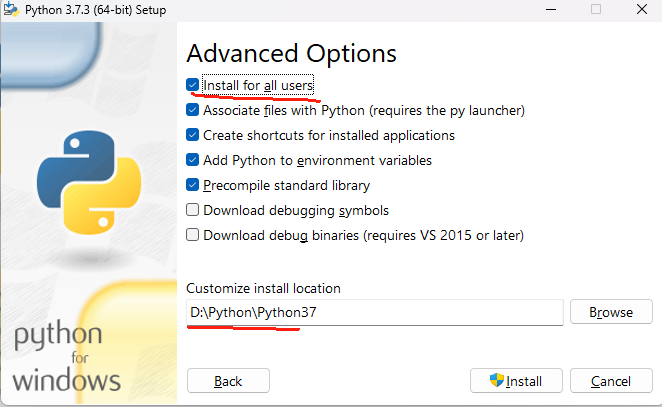Toggle Add Python to environment variables
The height and width of the screenshot is (407, 662).
(x=193, y=160)
